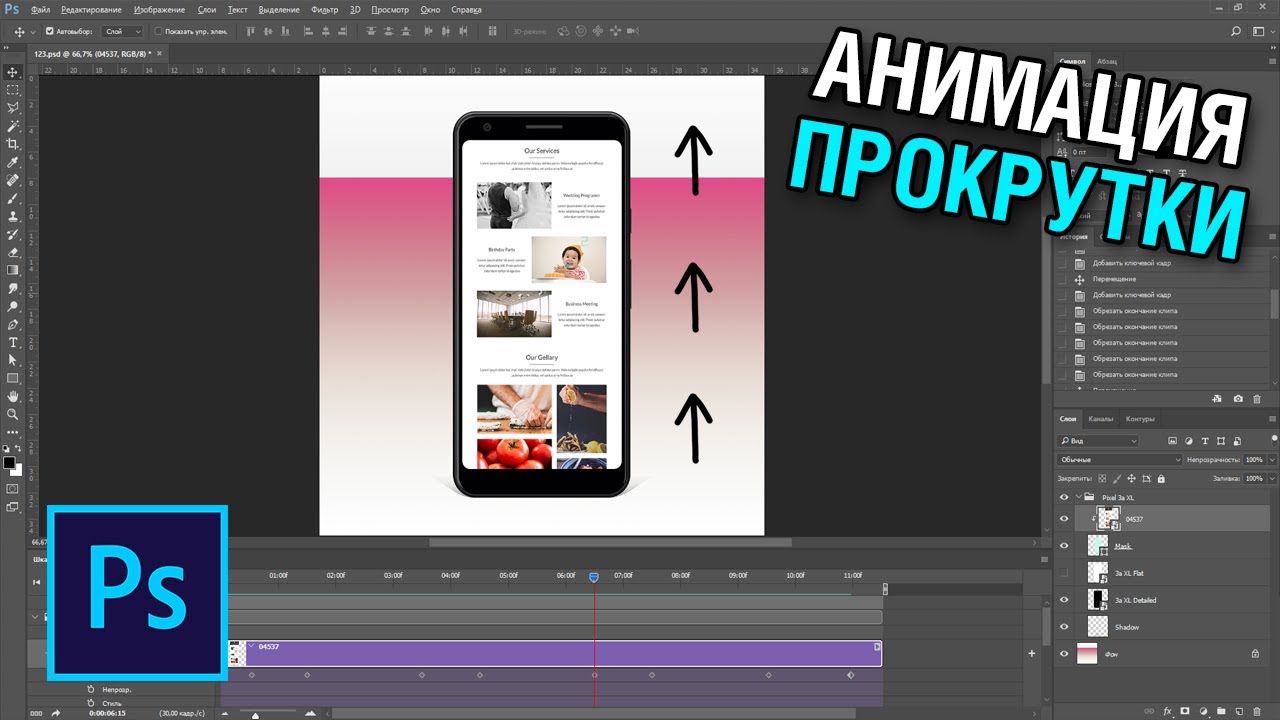Click the Фон layer thumbnail
Screen dimensions: 1280x720
tap(1087, 653)
